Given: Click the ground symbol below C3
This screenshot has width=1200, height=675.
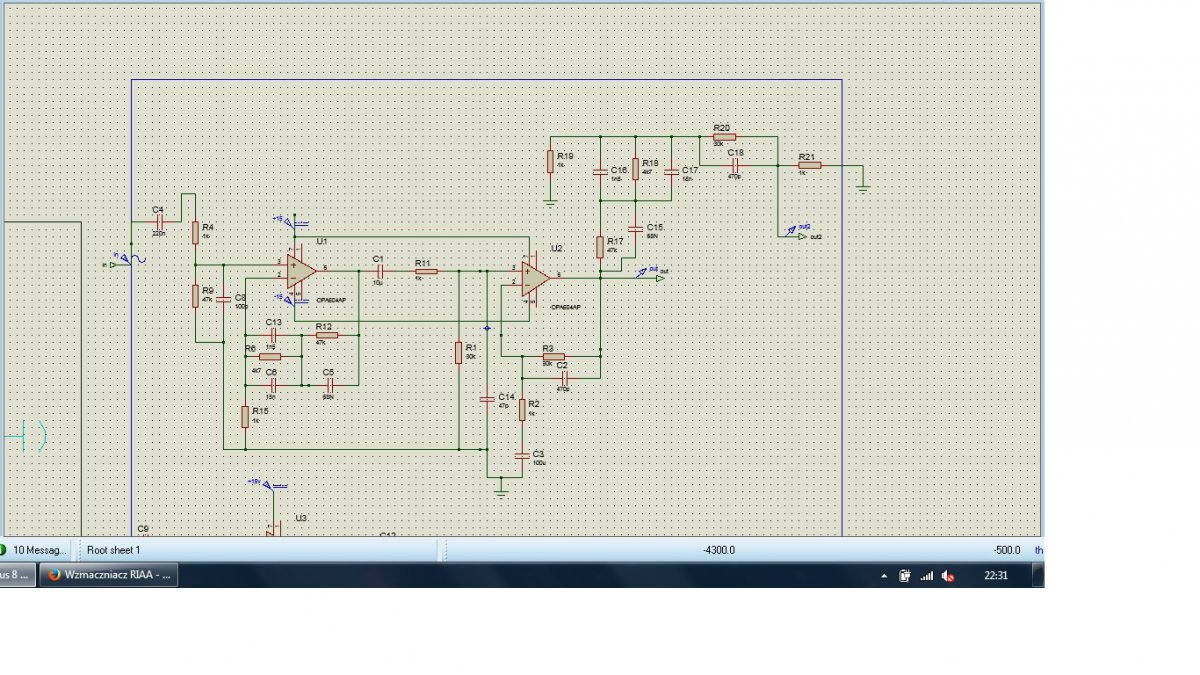Looking at the screenshot, I should pos(501,491).
